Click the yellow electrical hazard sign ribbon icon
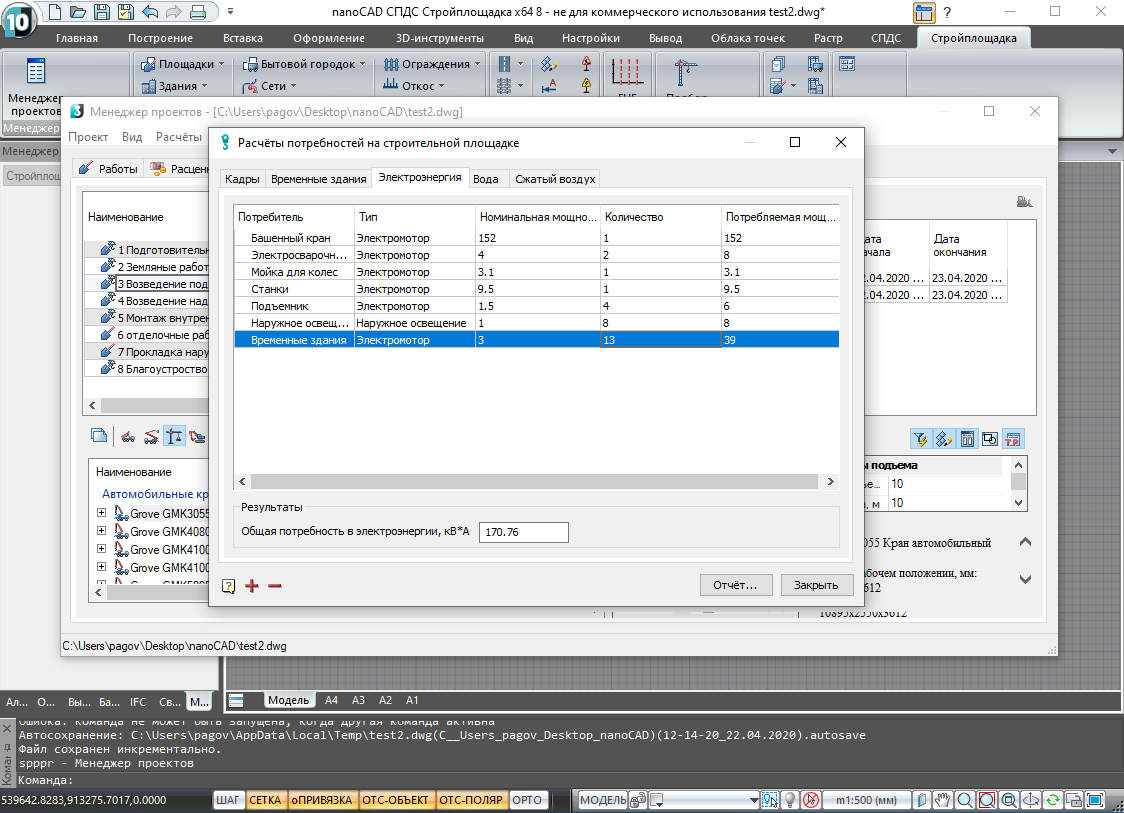This screenshot has width=1124, height=813. coord(586,86)
